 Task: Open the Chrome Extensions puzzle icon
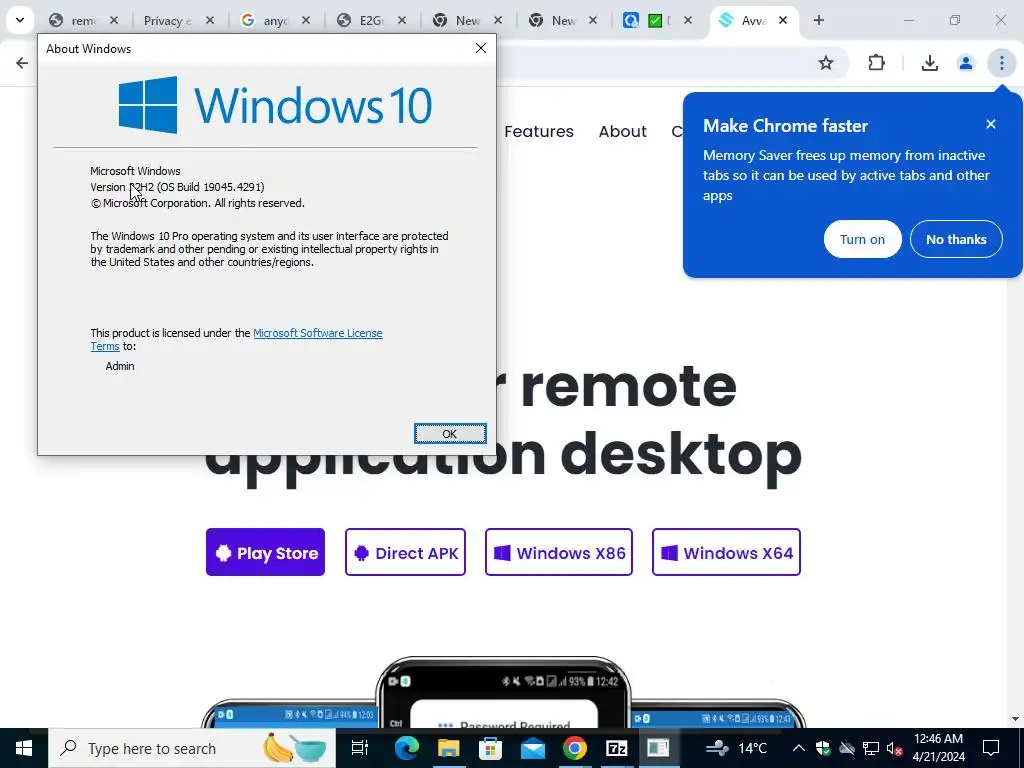(876, 63)
